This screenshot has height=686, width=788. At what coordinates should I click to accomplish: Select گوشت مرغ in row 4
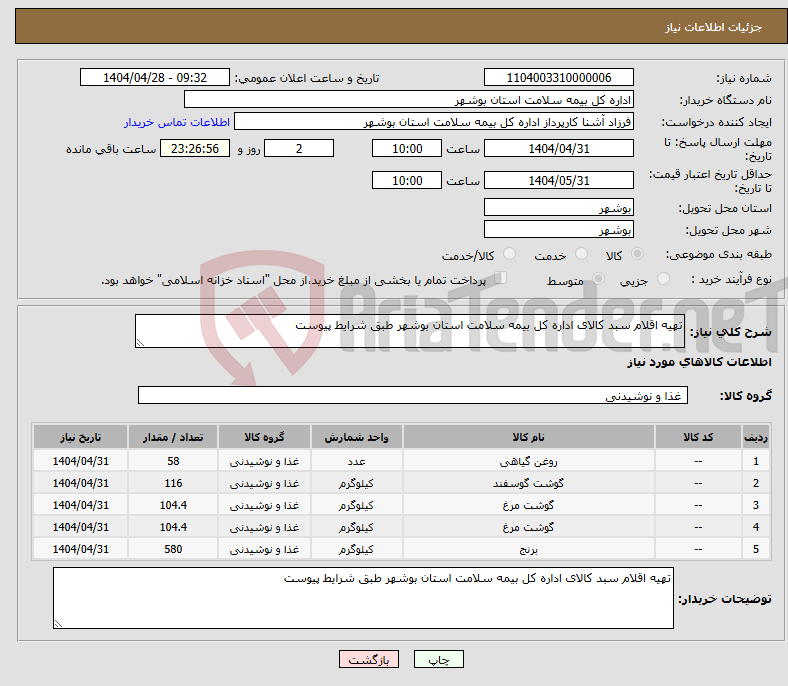point(529,527)
